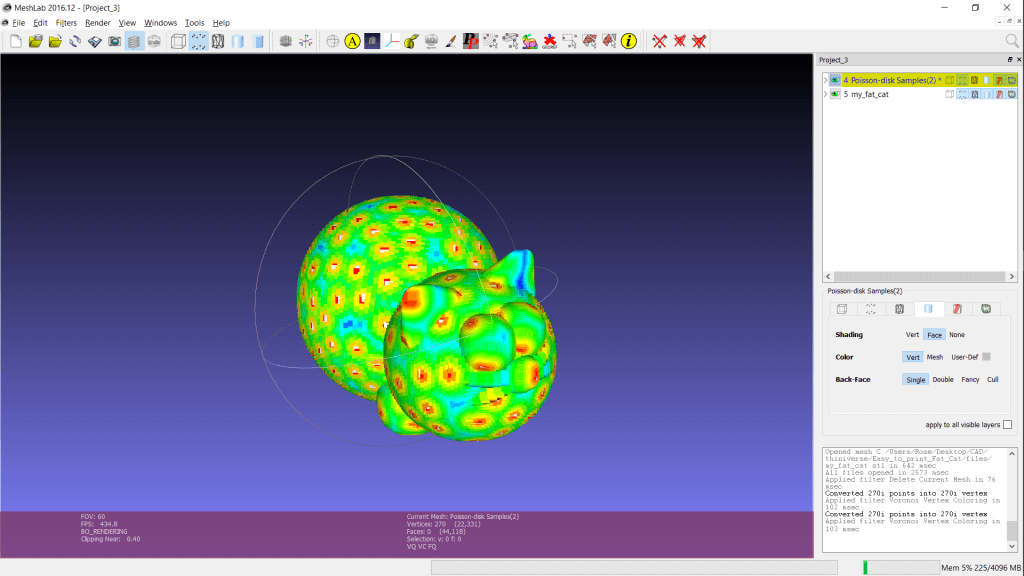Reload the current mesh from disk
Image resolution: width=1024 pixels, height=576 pixels.
point(72,41)
